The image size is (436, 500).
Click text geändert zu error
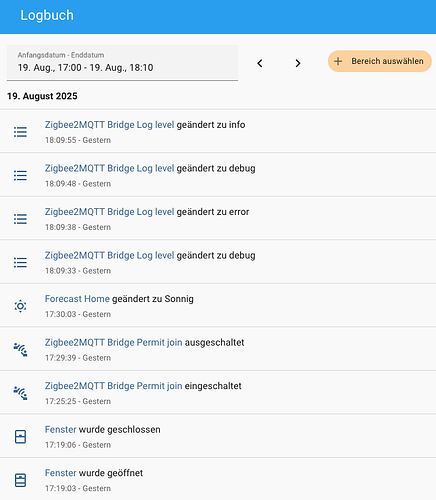tap(213, 212)
